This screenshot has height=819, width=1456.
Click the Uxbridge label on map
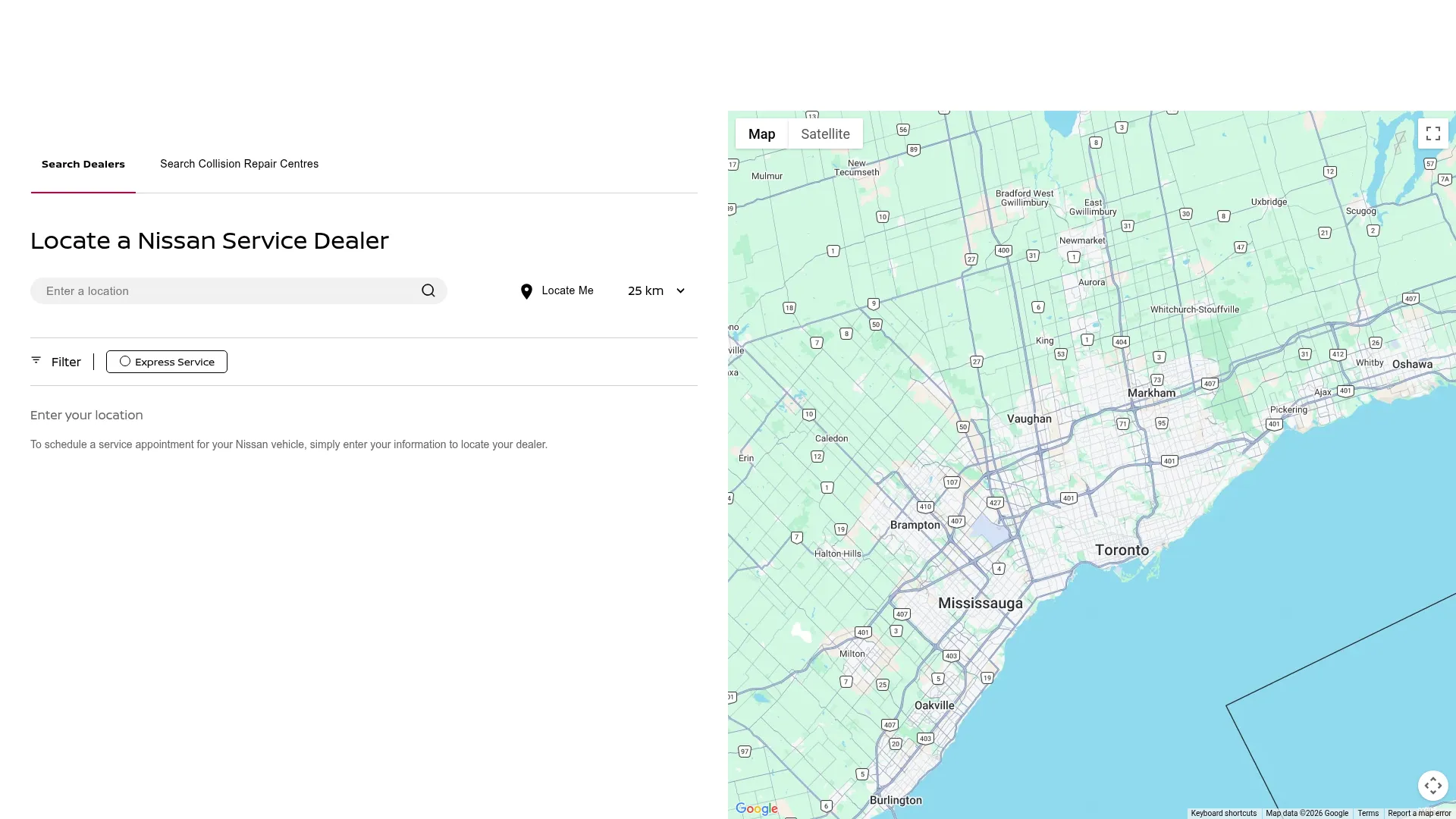1269,202
